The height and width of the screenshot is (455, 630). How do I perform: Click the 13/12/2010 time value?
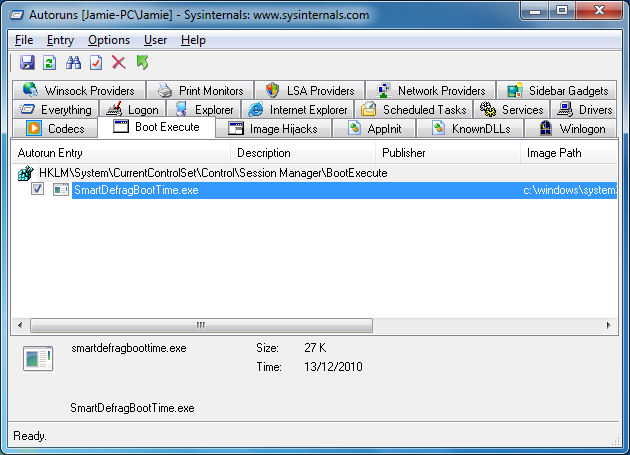[x=333, y=367]
